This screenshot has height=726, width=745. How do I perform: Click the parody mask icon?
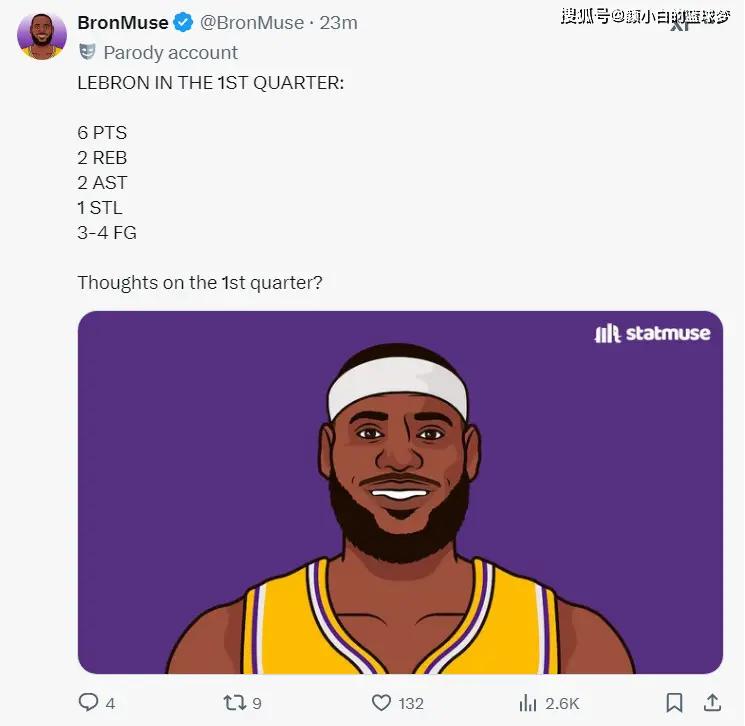coord(87,52)
